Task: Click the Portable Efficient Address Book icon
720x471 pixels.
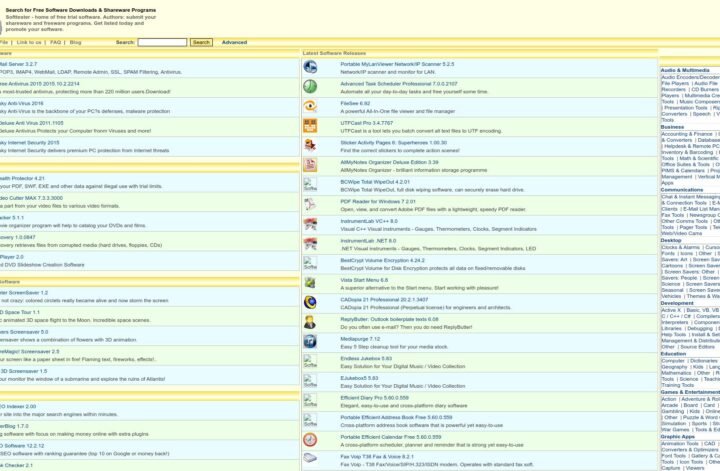Action: click(310, 420)
